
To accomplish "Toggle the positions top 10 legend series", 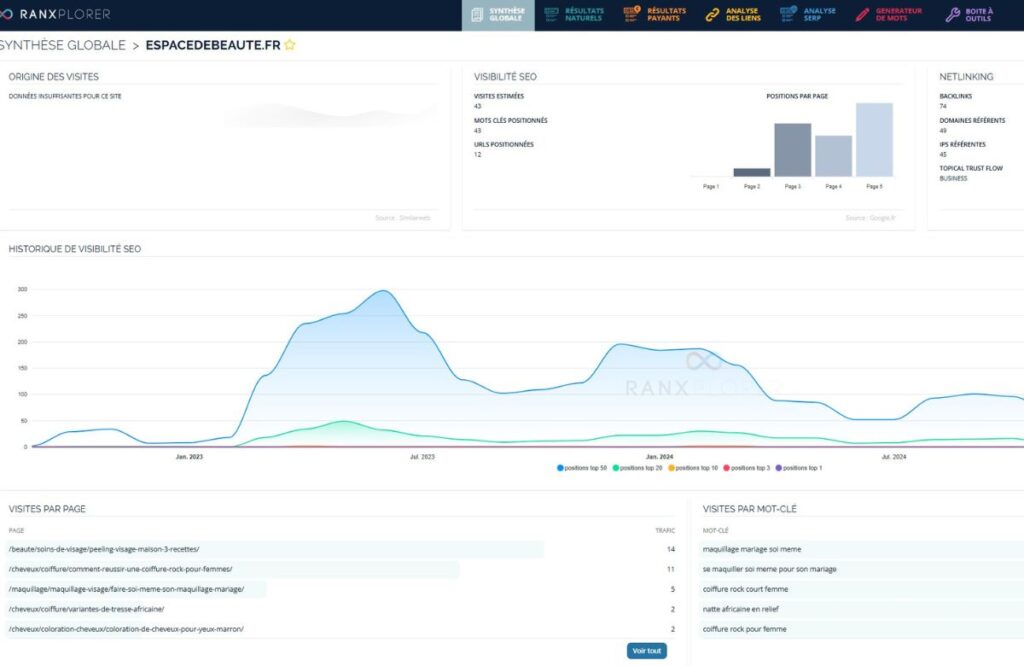I will coord(693,468).
